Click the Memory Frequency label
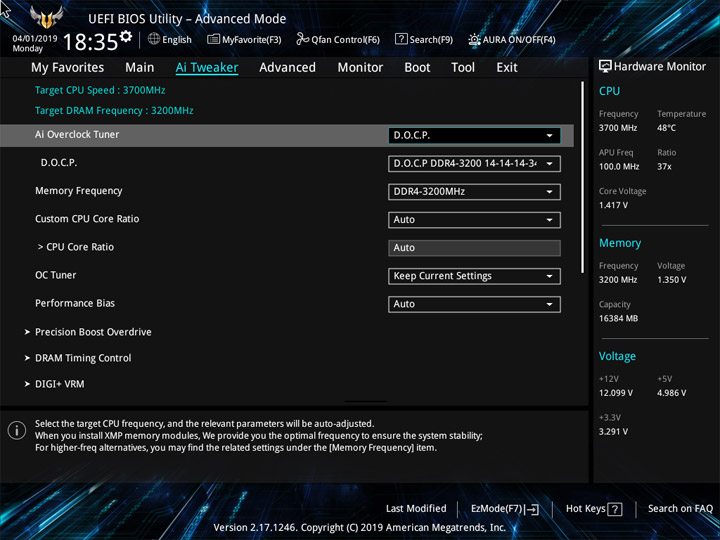Viewport: 720px width, 540px height. tap(79, 191)
